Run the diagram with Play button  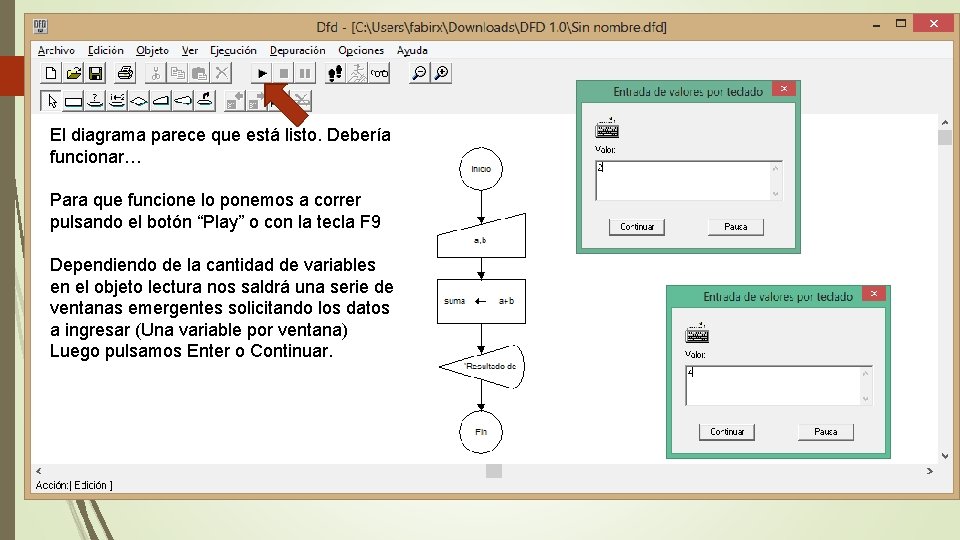point(262,73)
